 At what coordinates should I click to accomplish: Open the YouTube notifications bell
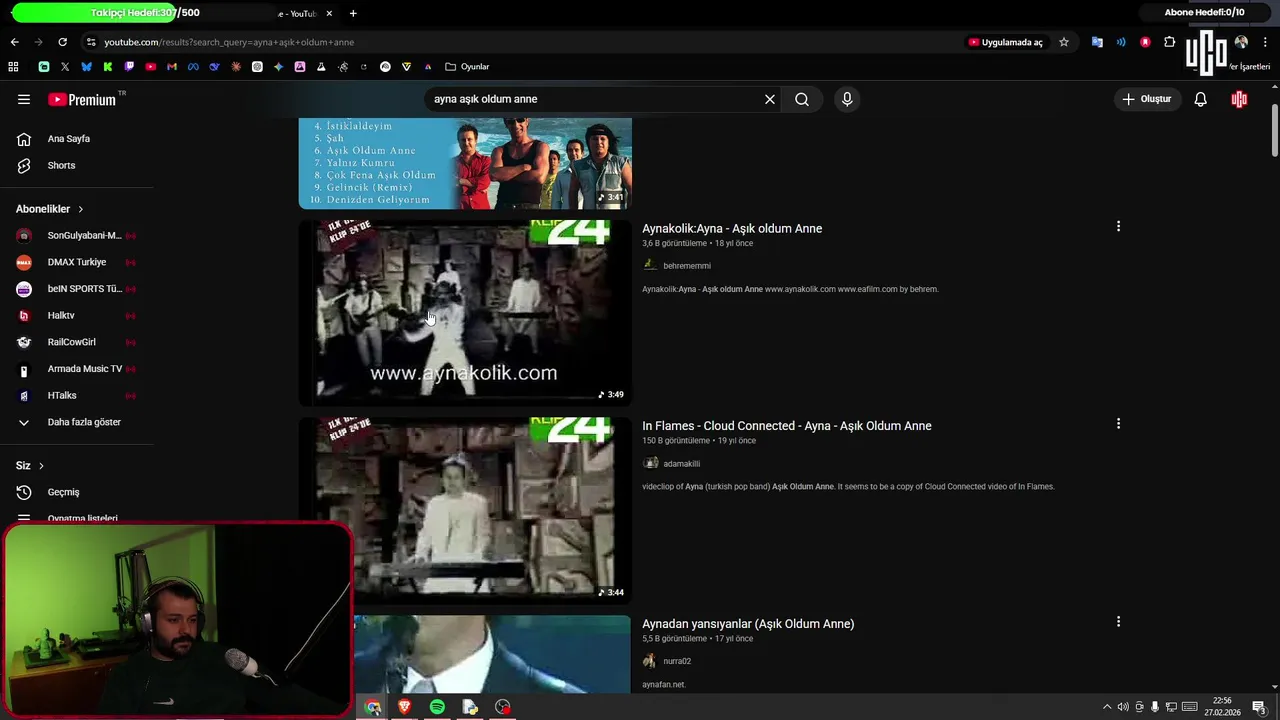[1200, 99]
